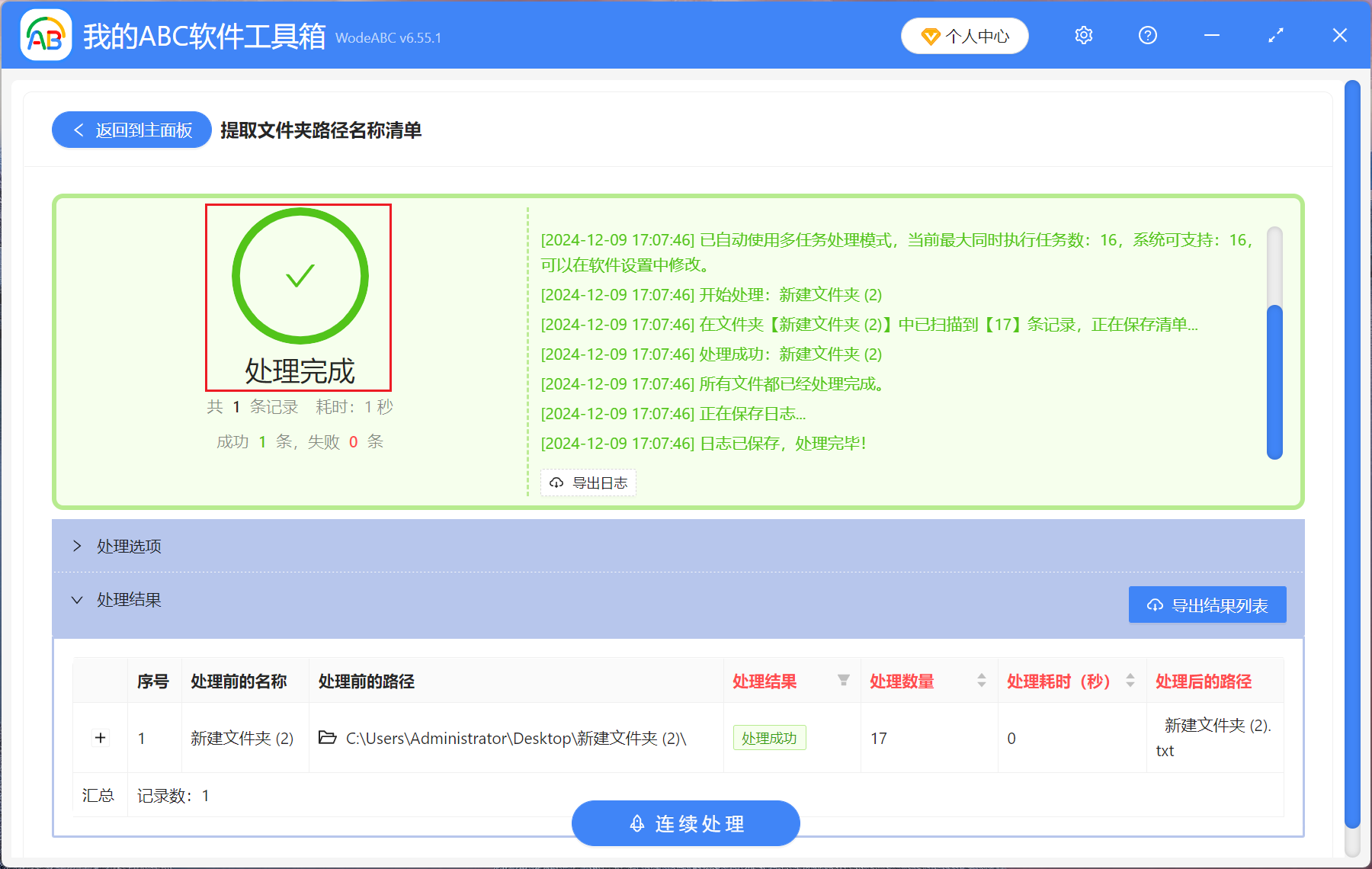Image resolution: width=1372 pixels, height=869 pixels.
Task: Open the help question mark icon
Action: [1147, 36]
